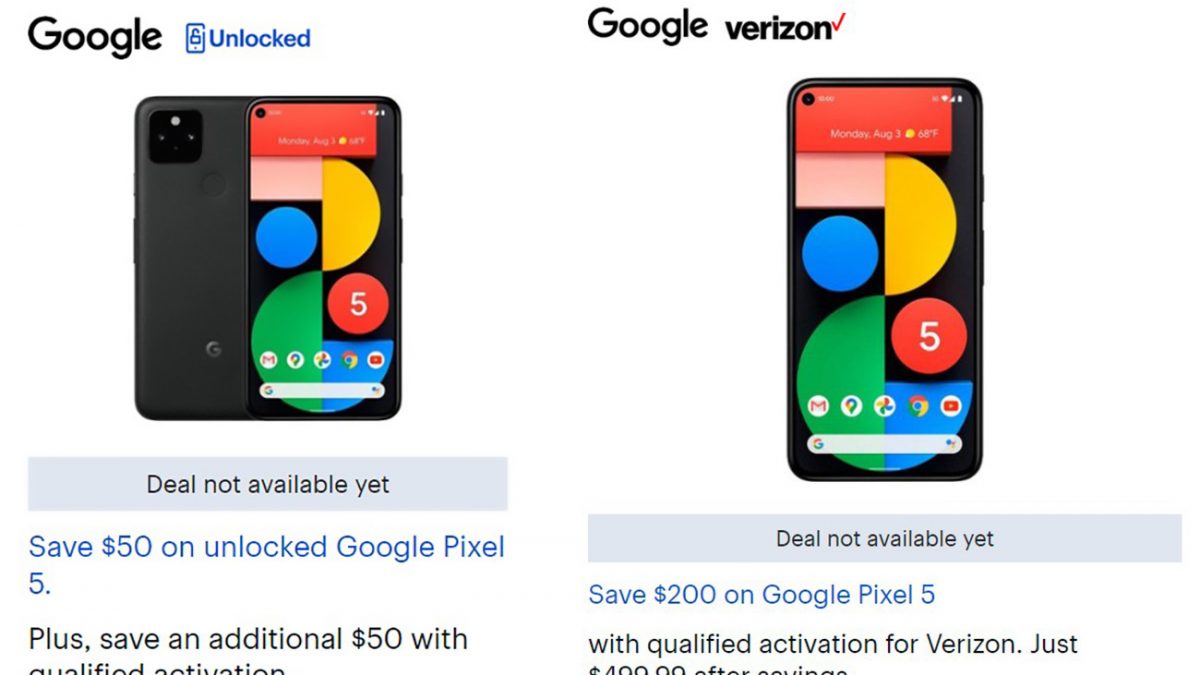Click the Chrome icon on the Verizon phone screen
Image resolution: width=1200 pixels, height=675 pixels.
[x=918, y=406]
